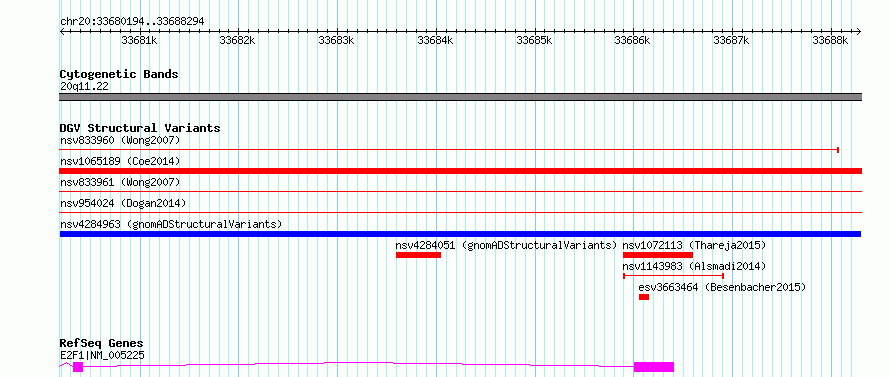890x377 pixels.
Task: Click the esv3663464 (Besenbacher2015) label
Action: (x=722, y=287)
